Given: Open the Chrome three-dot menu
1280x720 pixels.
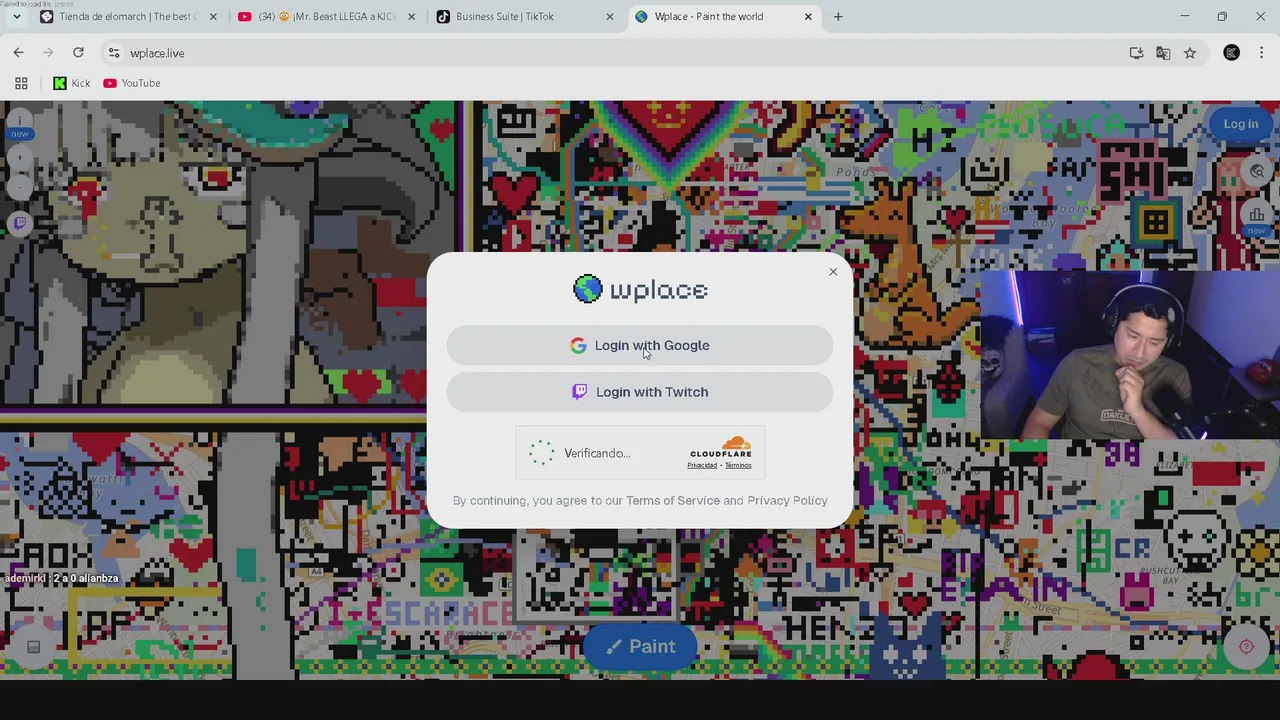Looking at the screenshot, I should pos(1262,53).
